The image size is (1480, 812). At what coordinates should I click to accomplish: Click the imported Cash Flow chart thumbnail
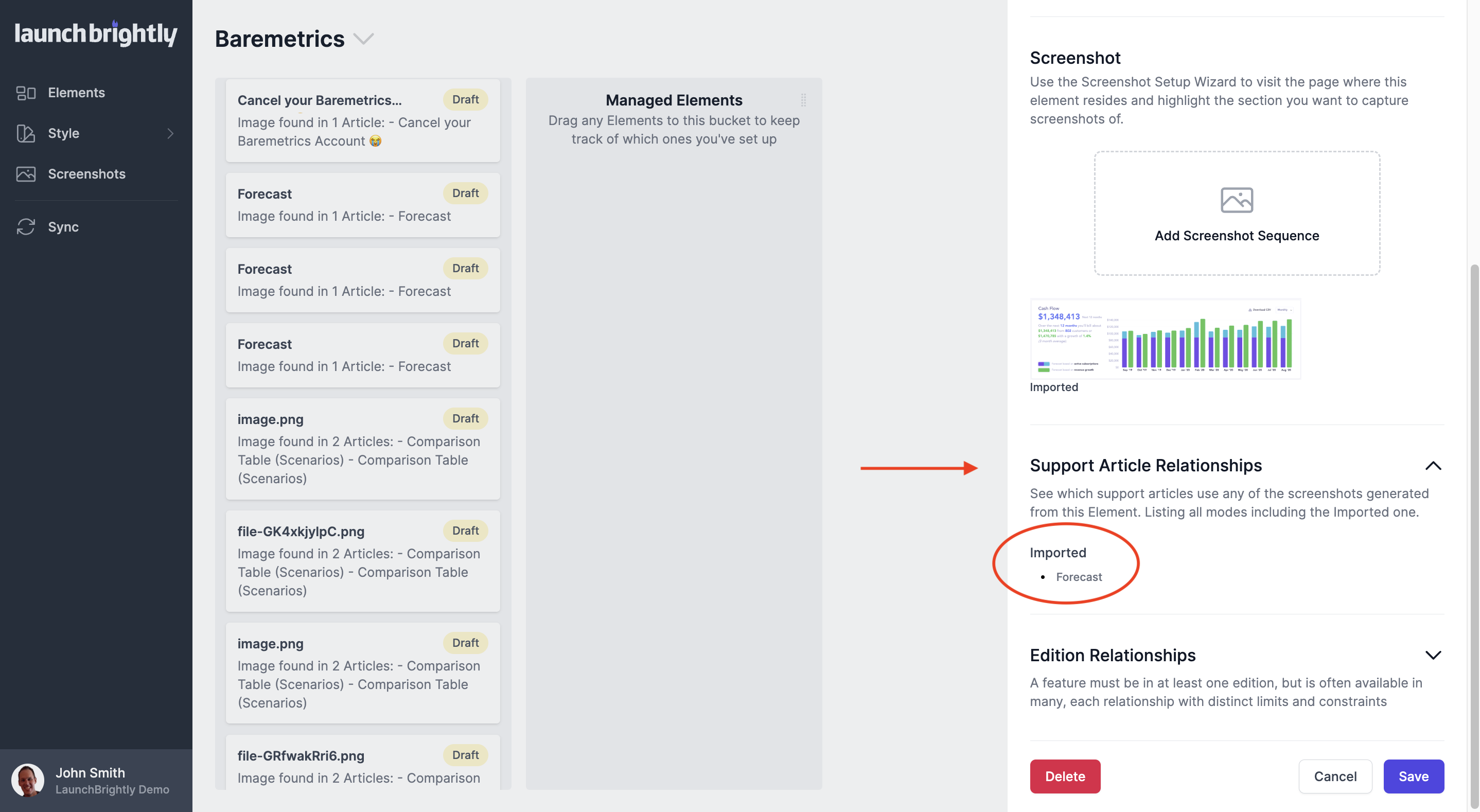pos(1165,340)
